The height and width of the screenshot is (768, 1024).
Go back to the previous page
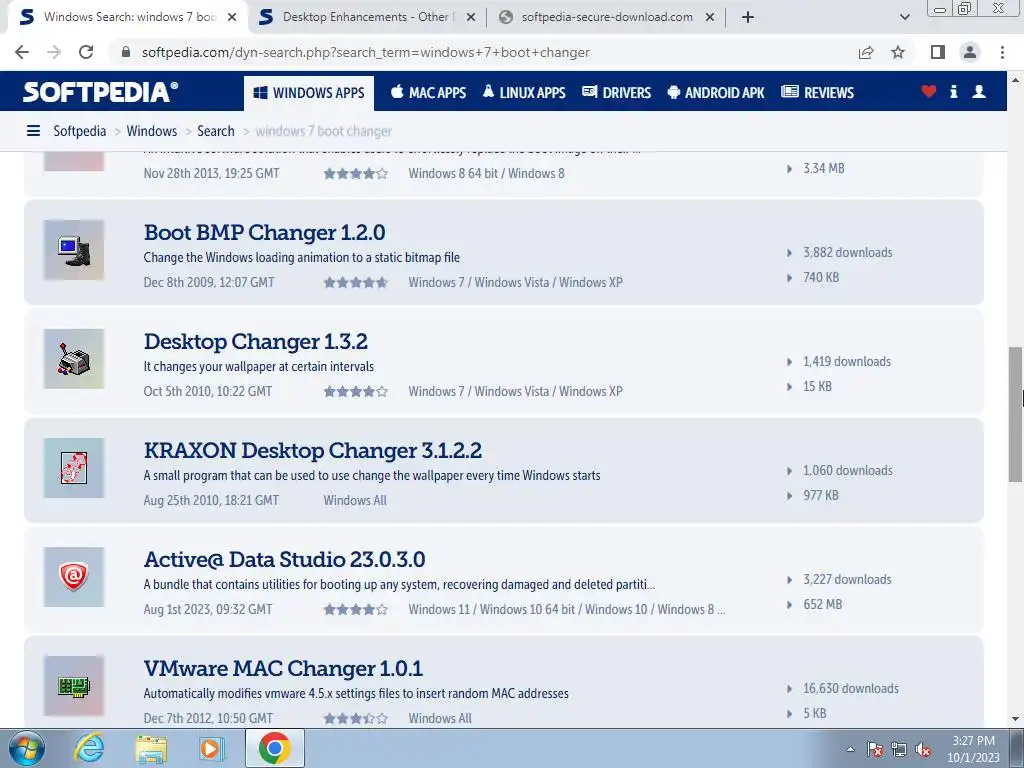(22, 52)
